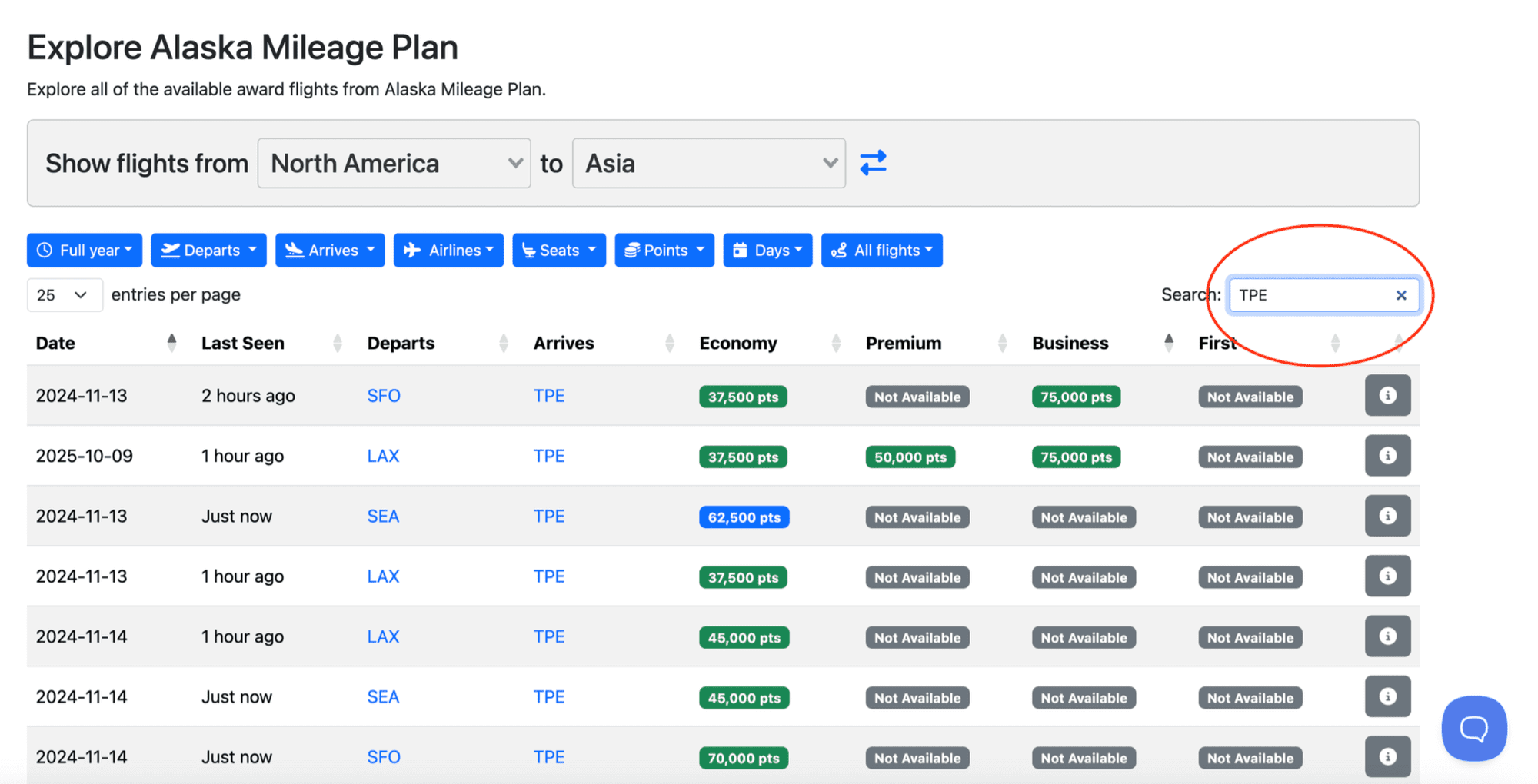
Task: Open info for 2025-10-09 LAX to TPE row
Action: pos(1387,456)
